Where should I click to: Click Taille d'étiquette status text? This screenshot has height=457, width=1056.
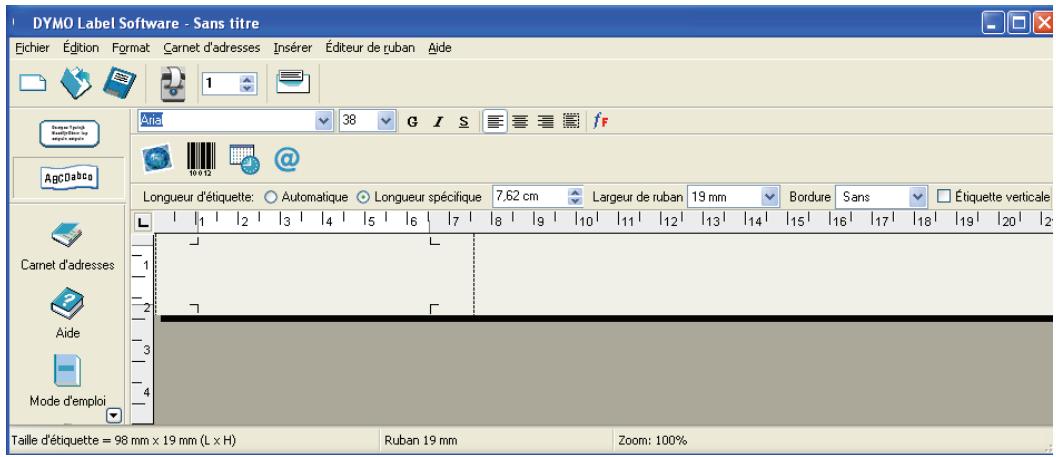[123, 441]
